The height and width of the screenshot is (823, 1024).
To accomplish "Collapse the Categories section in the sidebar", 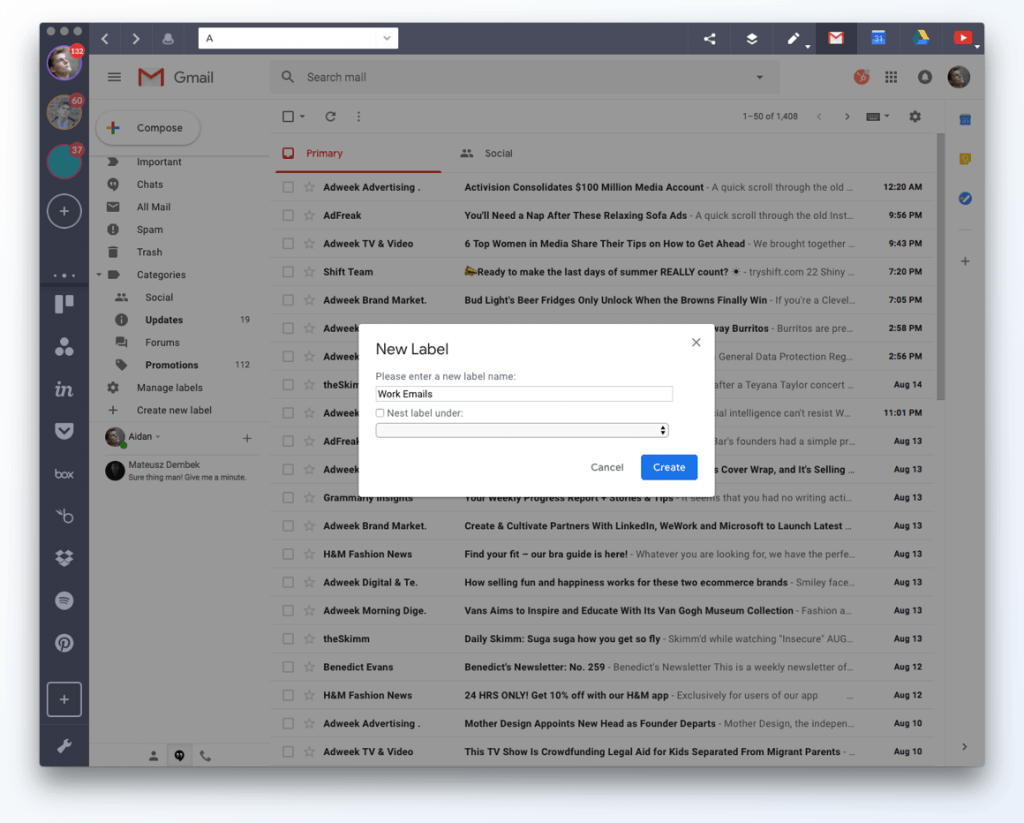I will (x=99, y=275).
